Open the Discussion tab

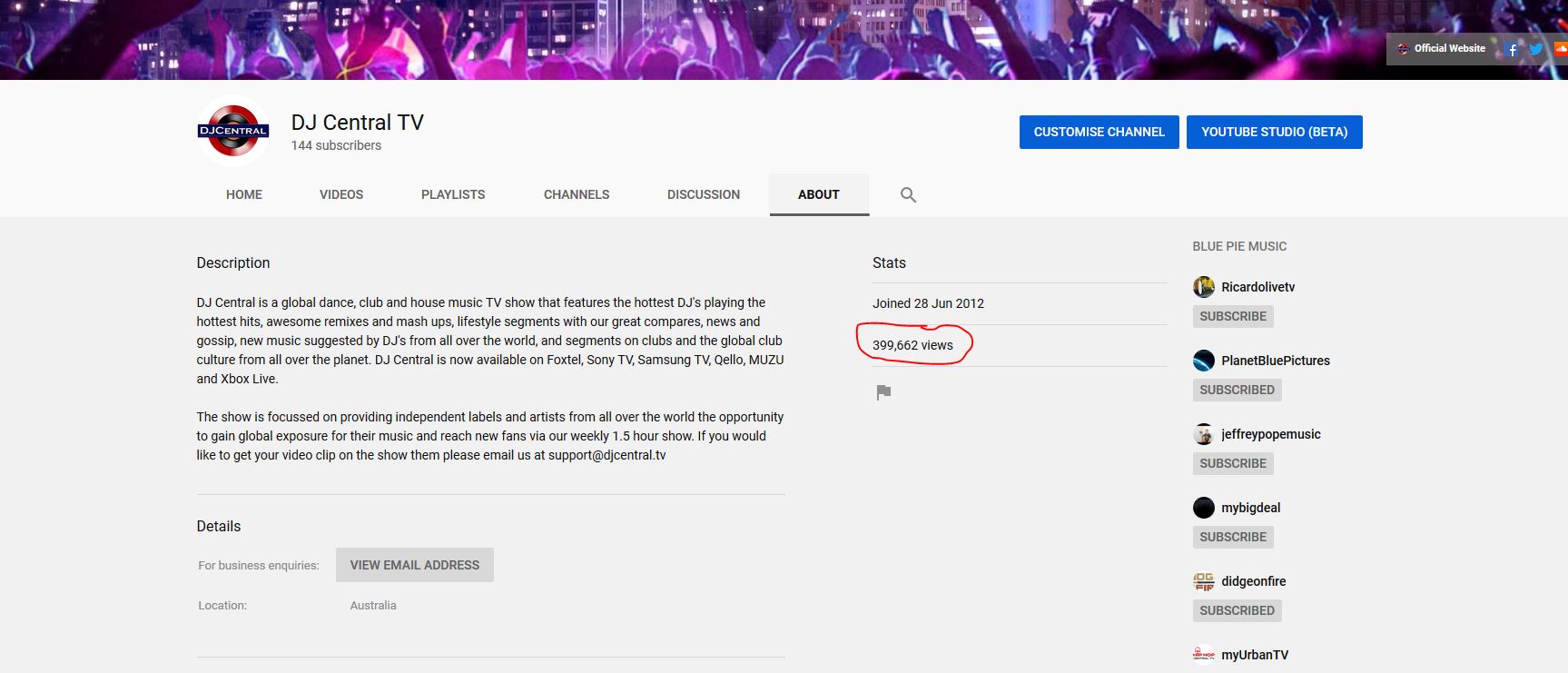click(x=704, y=194)
